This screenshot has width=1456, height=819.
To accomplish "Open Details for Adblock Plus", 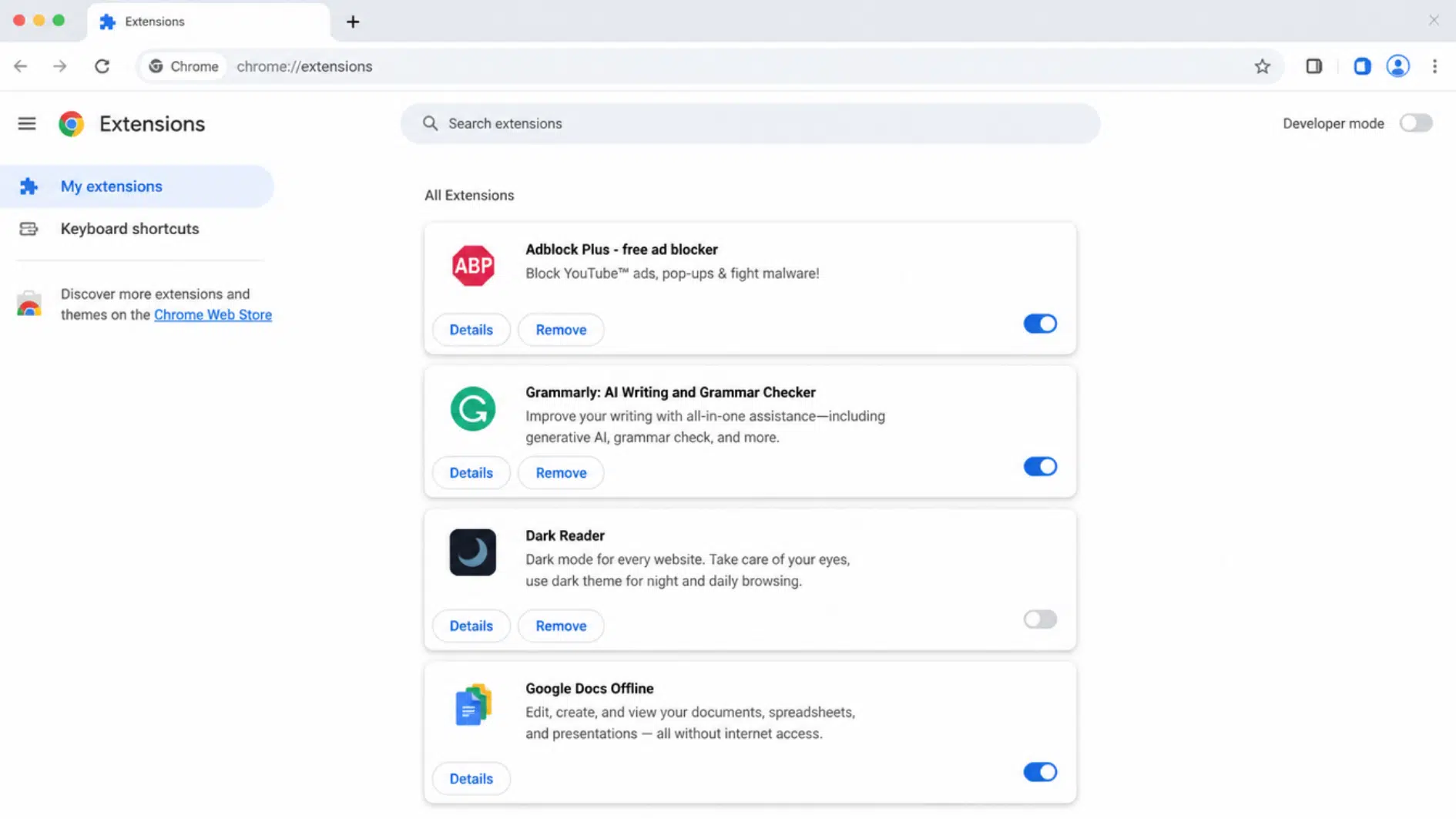I will 471,330.
